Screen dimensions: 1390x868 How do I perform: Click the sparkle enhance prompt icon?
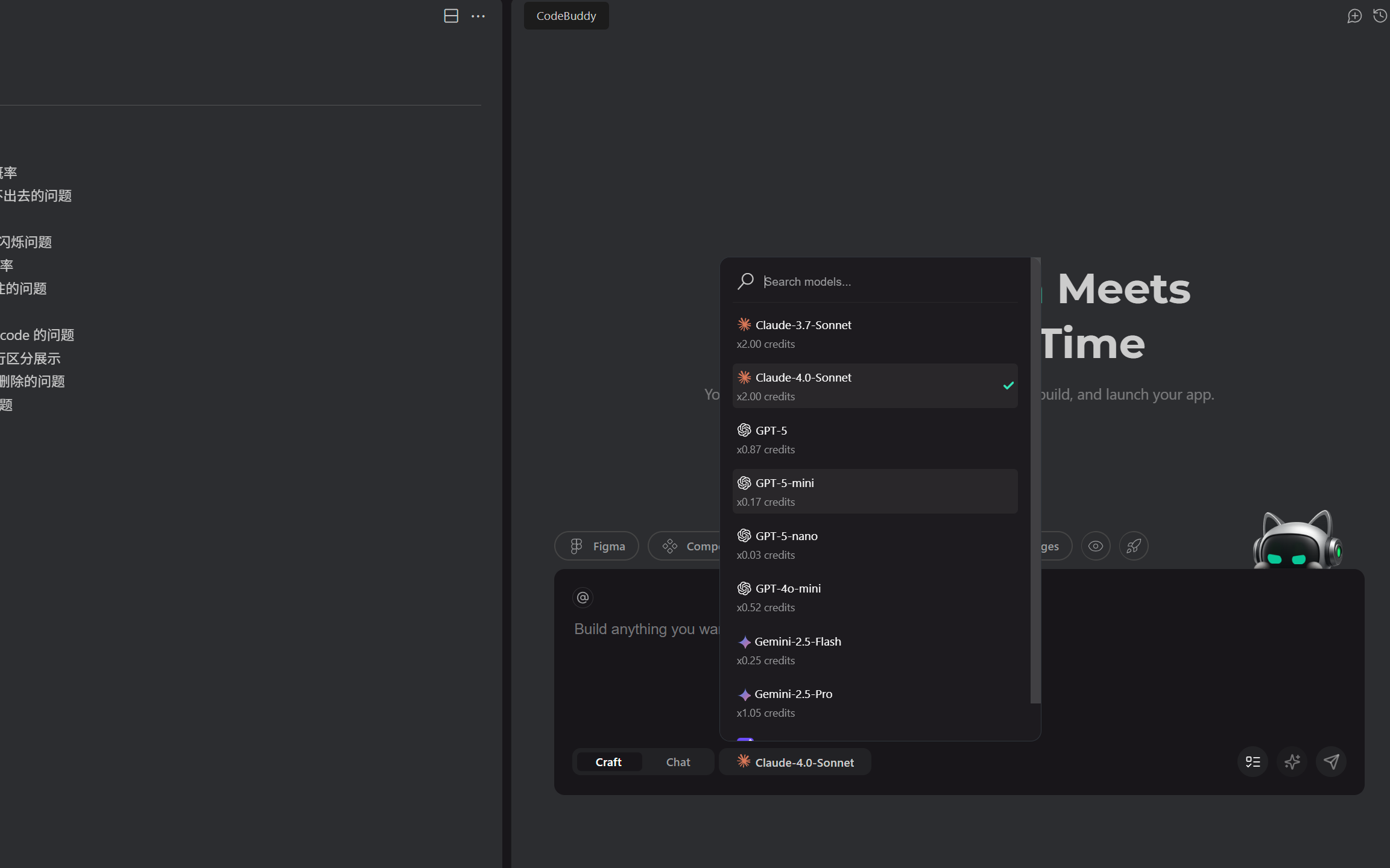tap(1292, 762)
